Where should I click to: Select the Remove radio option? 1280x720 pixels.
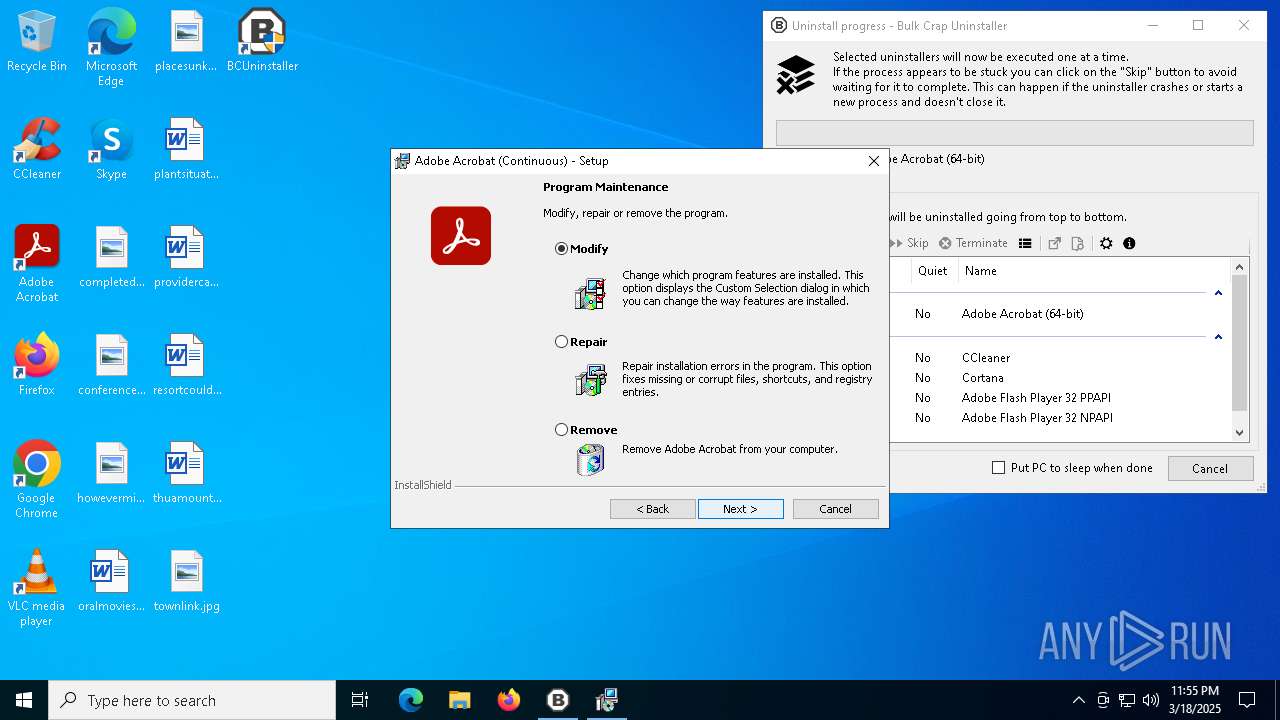pos(561,430)
